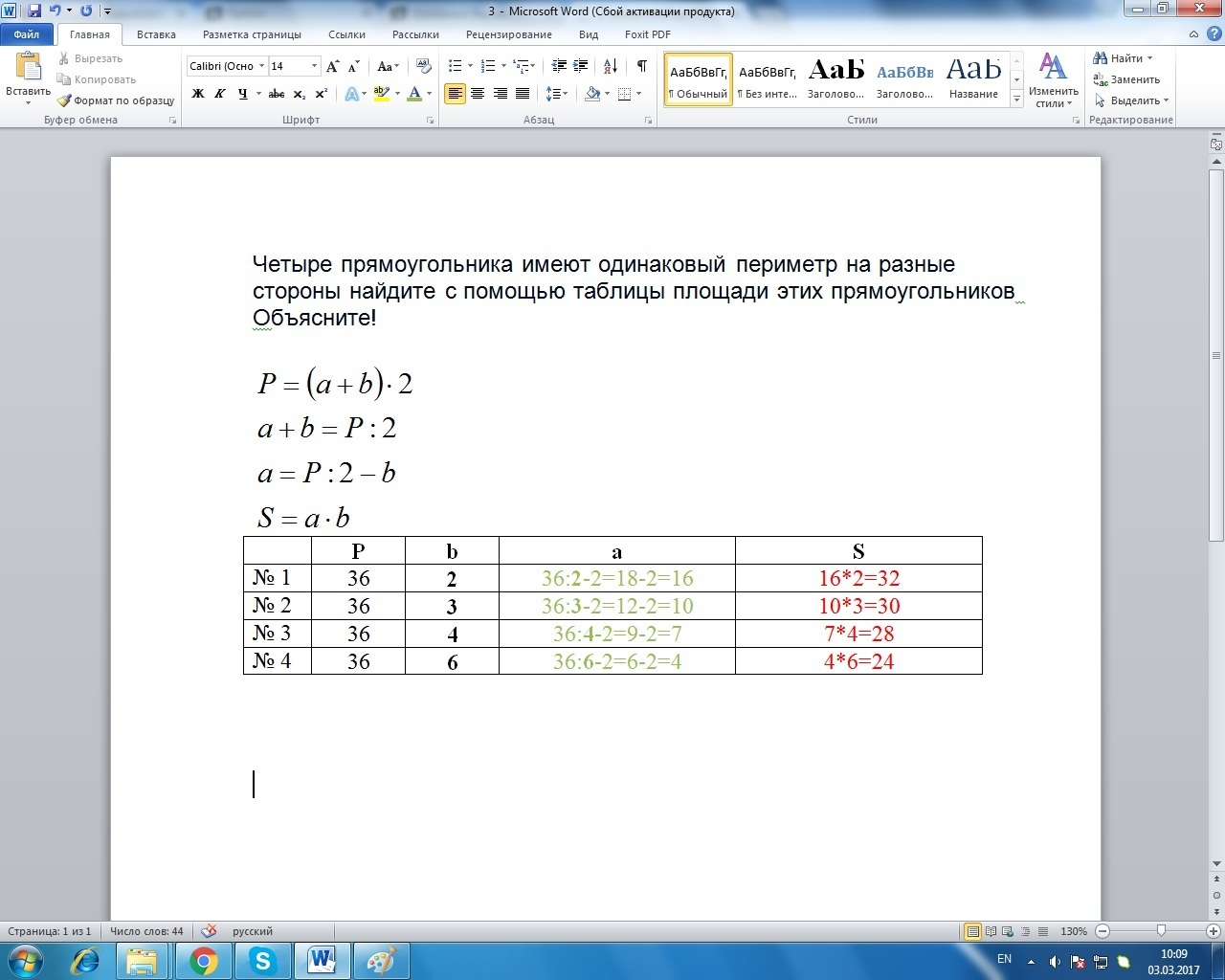Click the Format Painter brush icon
The height and width of the screenshot is (980, 1225).
[x=65, y=100]
